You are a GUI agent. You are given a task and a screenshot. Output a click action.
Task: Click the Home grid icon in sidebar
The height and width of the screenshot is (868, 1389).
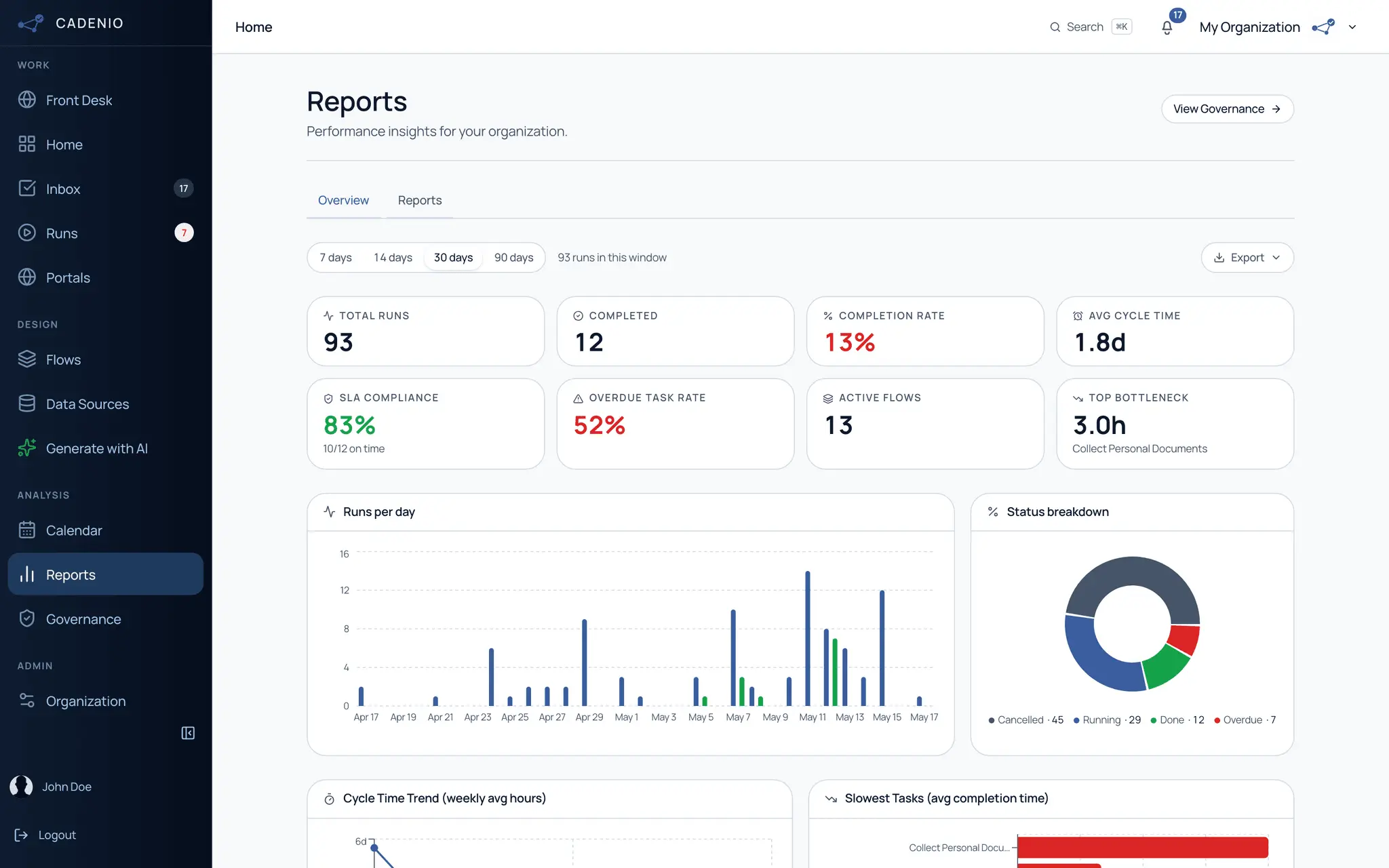tap(27, 144)
